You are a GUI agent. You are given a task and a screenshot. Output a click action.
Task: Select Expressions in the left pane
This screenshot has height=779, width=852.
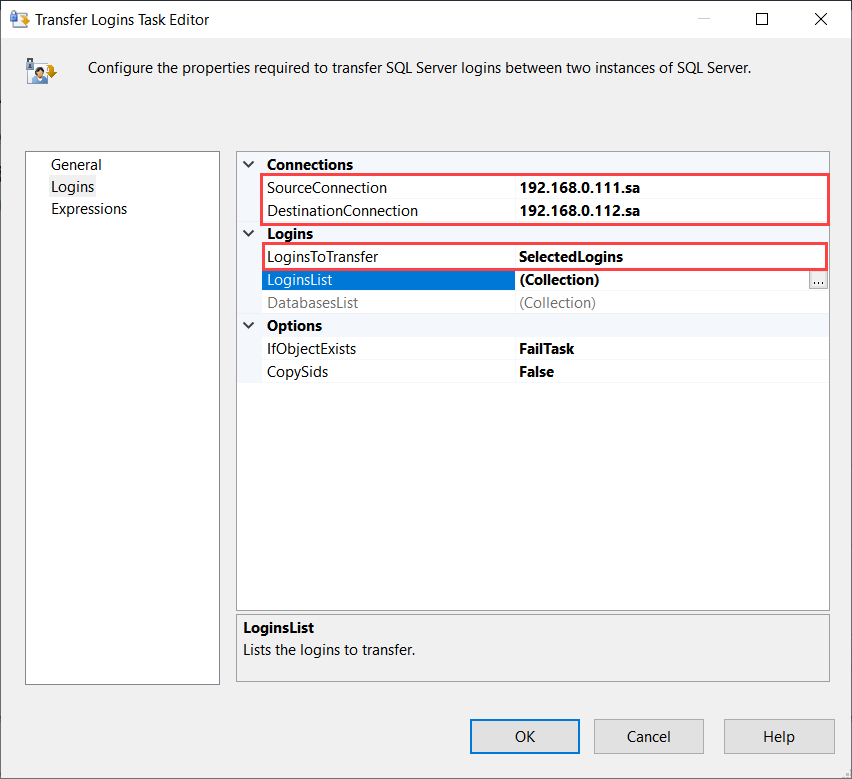[89, 208]
